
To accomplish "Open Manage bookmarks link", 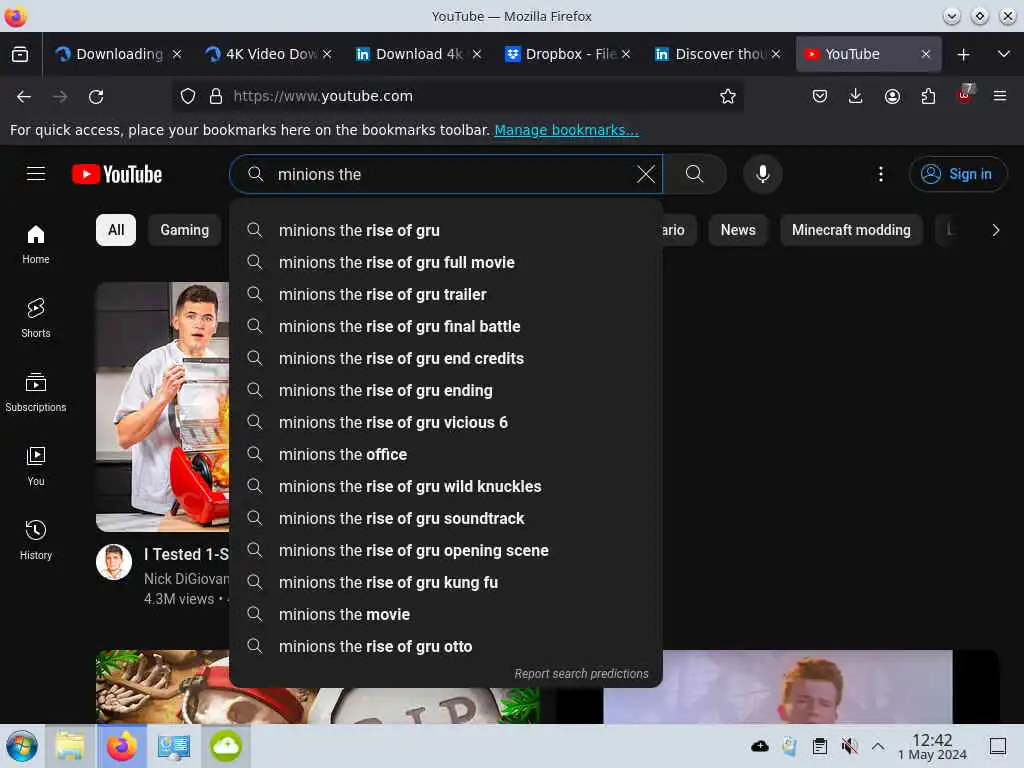I will tap(566, 130).
